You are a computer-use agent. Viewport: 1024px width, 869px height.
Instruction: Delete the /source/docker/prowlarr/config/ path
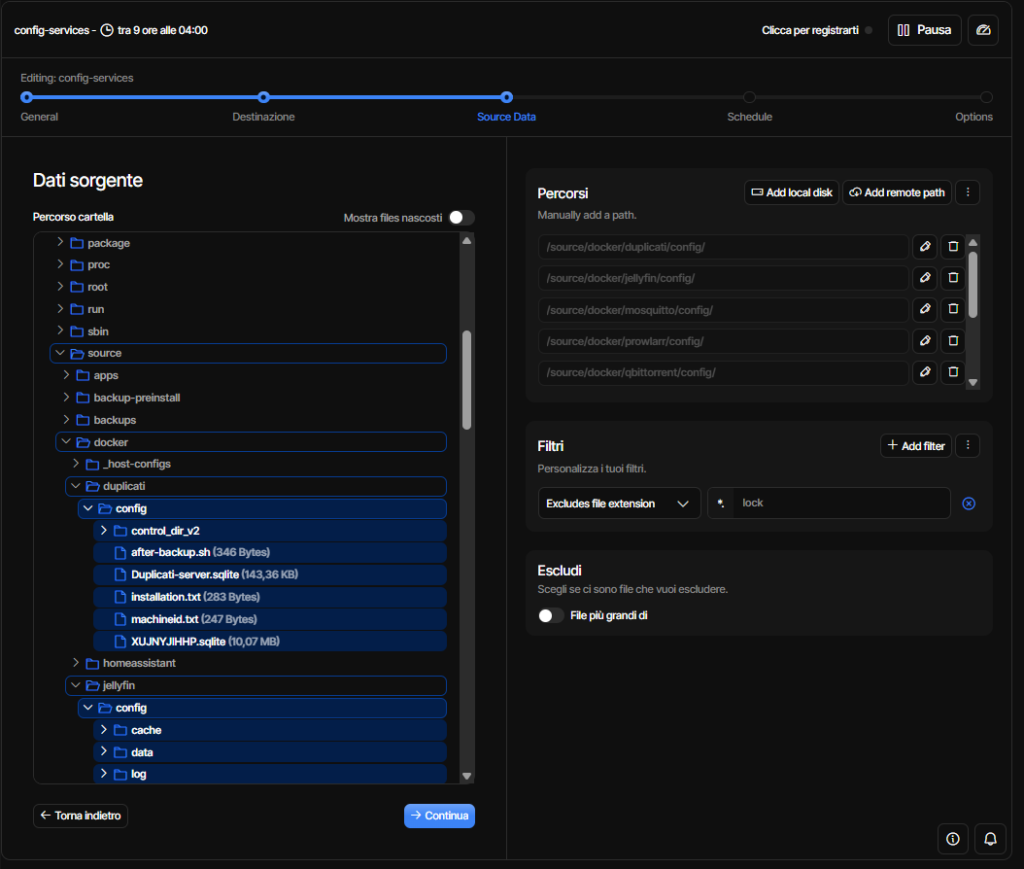(953, 341)
